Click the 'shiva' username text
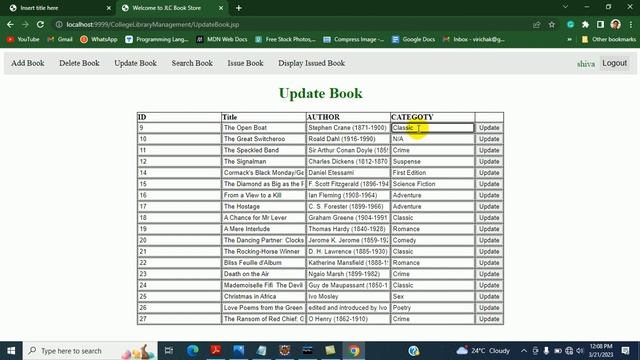Screen dimensions: 640x360 click(x=586, y=64)
